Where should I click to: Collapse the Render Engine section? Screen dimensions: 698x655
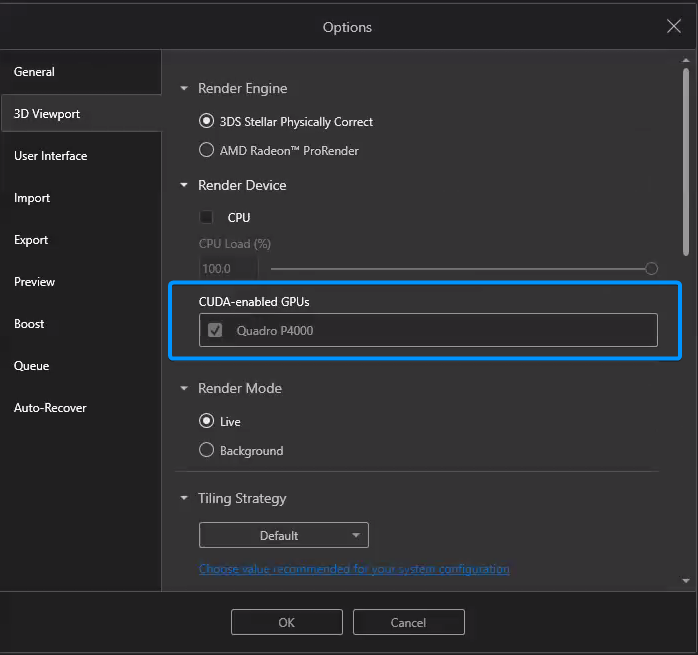(184, 88)
